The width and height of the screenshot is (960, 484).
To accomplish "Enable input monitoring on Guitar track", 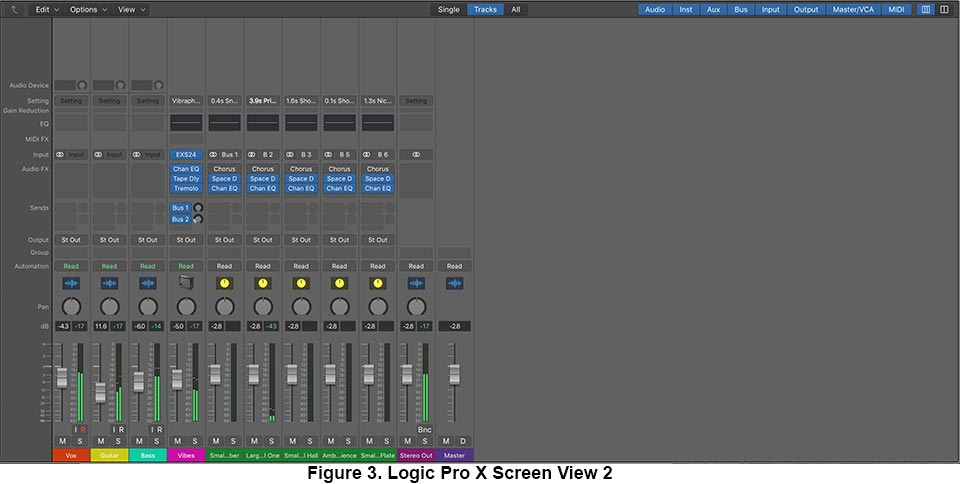I will pyautogui.click(x=113, y=430).
